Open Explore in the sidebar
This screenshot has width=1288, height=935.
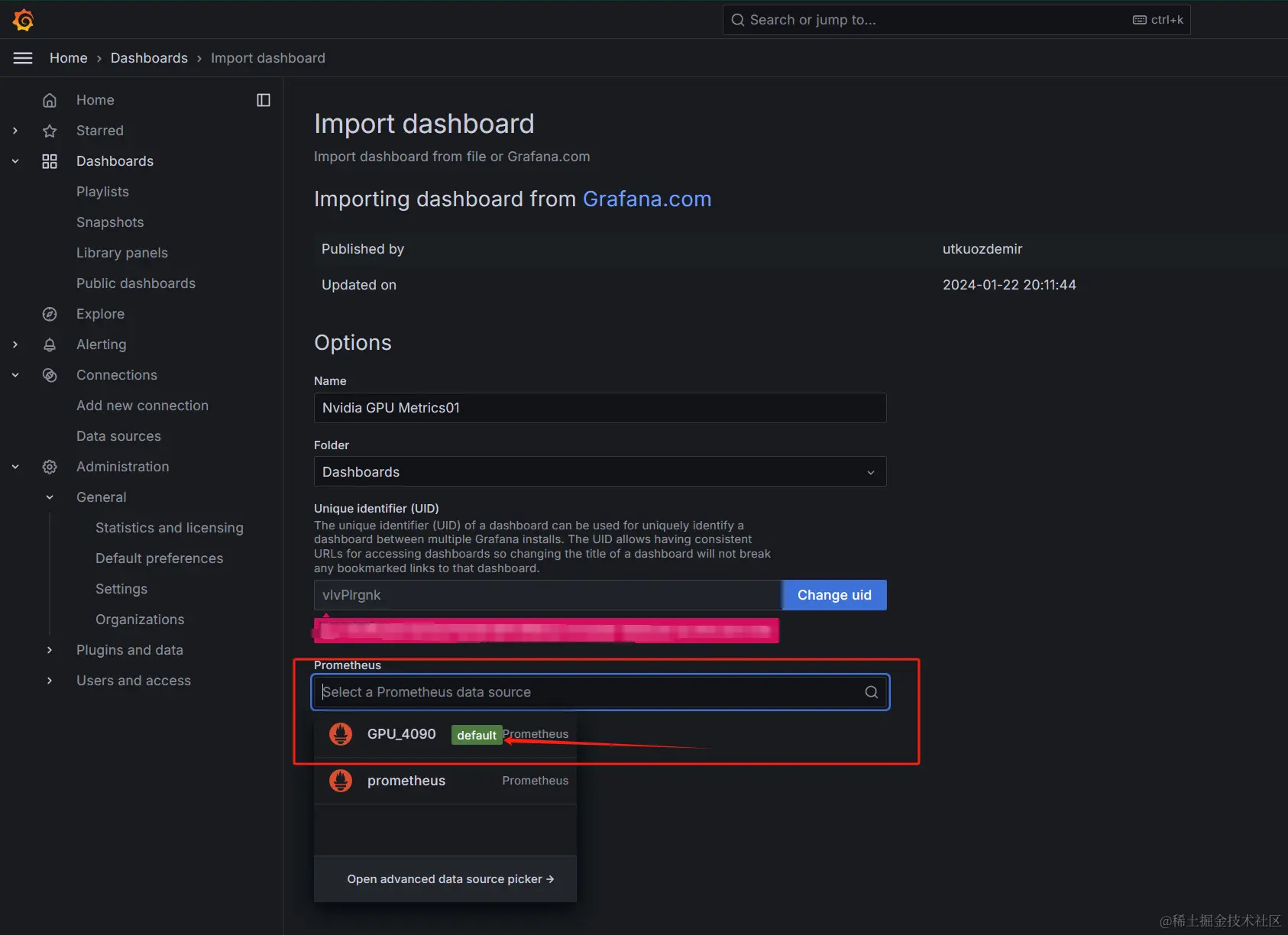click(x=100, y=314)
